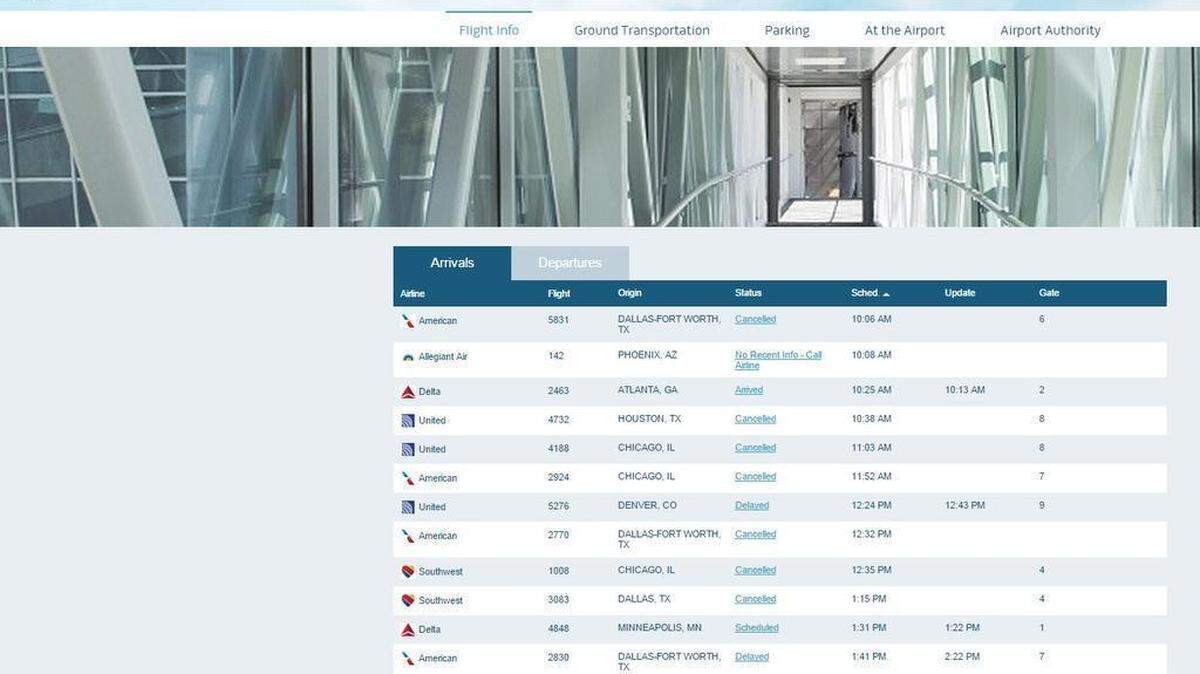Click American logo for flight 5831
This screenshot has height=674, width=1200.
[x=408, y=321]
